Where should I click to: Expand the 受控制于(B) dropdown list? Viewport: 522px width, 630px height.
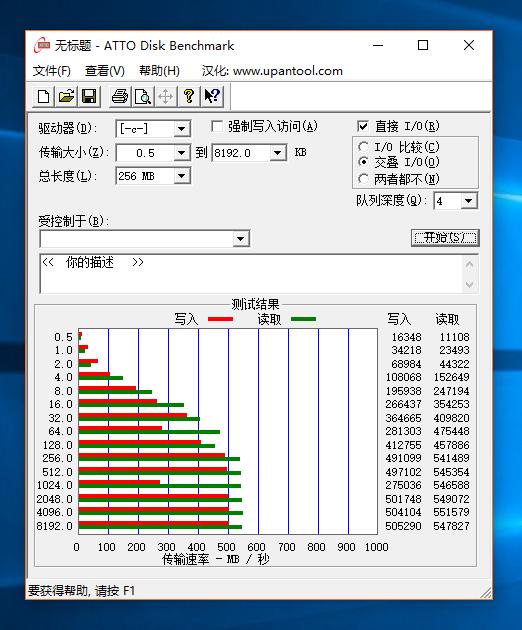240,239
